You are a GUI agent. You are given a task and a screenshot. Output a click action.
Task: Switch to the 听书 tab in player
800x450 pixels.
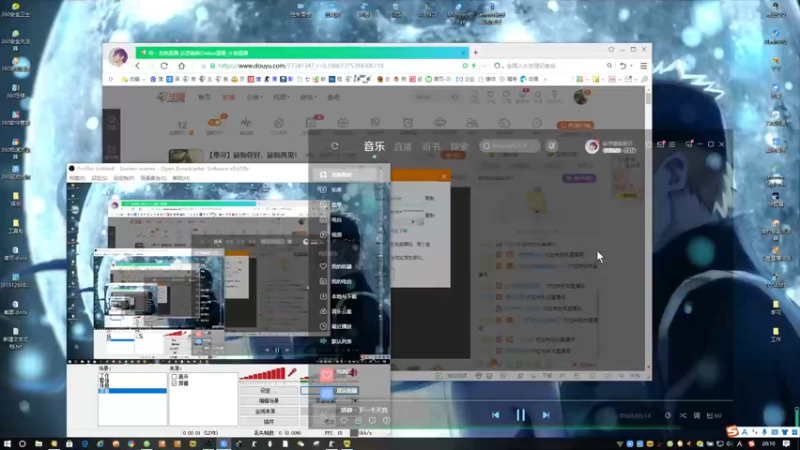(431, 146)
